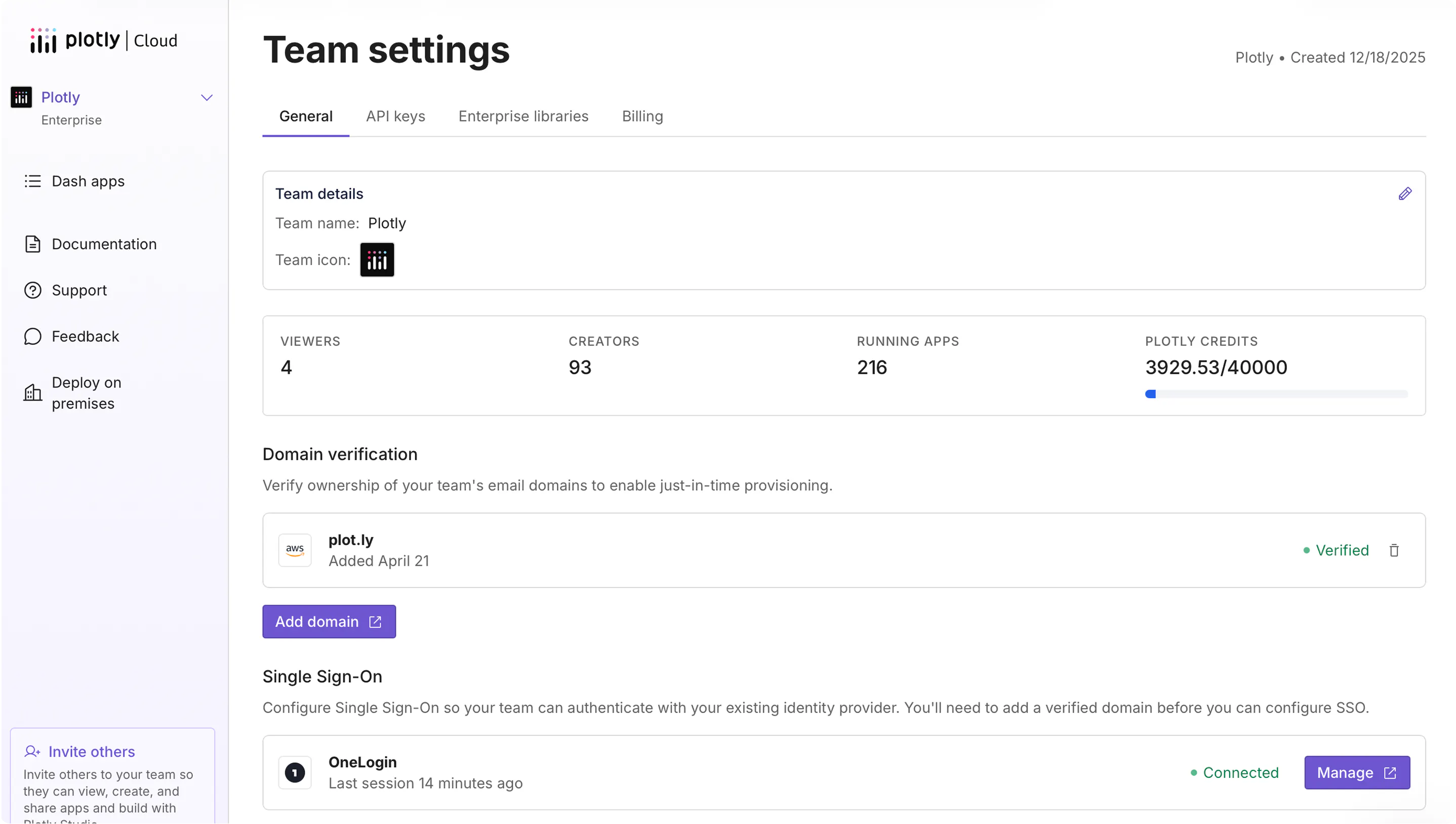Screen dimensions: 1456x824
Task: Go to Dash apps
Action: tap(88, 181)
